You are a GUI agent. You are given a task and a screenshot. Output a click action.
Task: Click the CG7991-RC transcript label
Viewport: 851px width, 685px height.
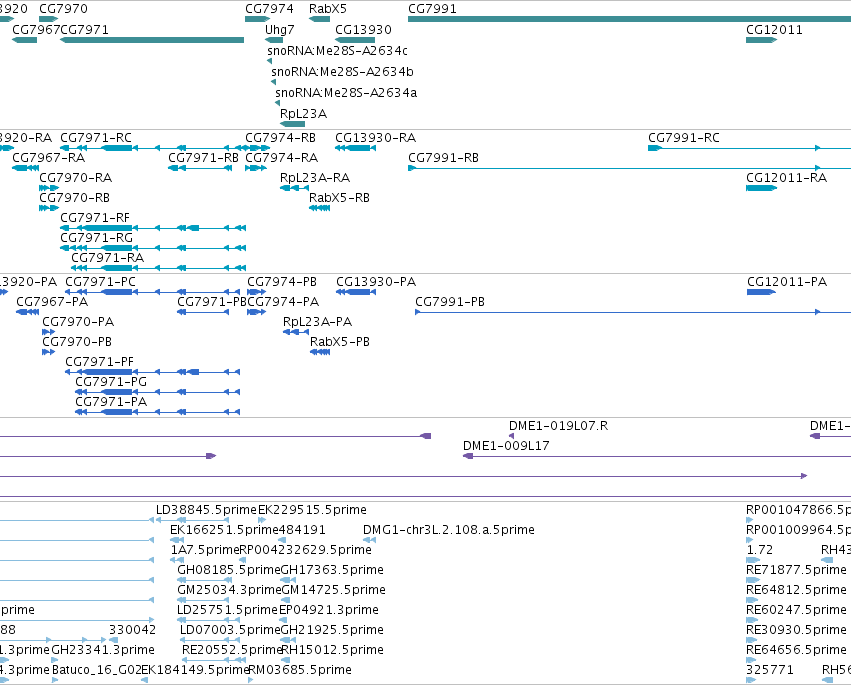pyautogui.click(x=684, y=138)
